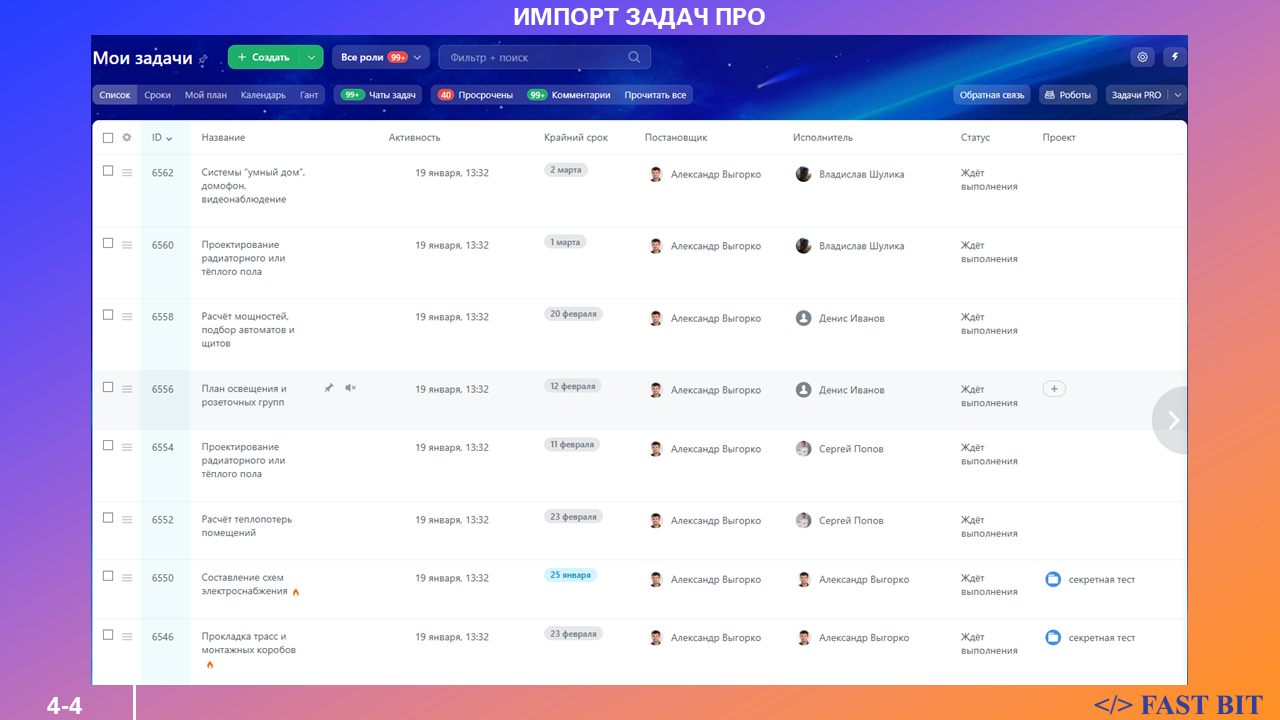The width and height of the screenshot is (1280, 720).
Task: Open the "Все роли" dropdown
Action: [x=381, y=57]
